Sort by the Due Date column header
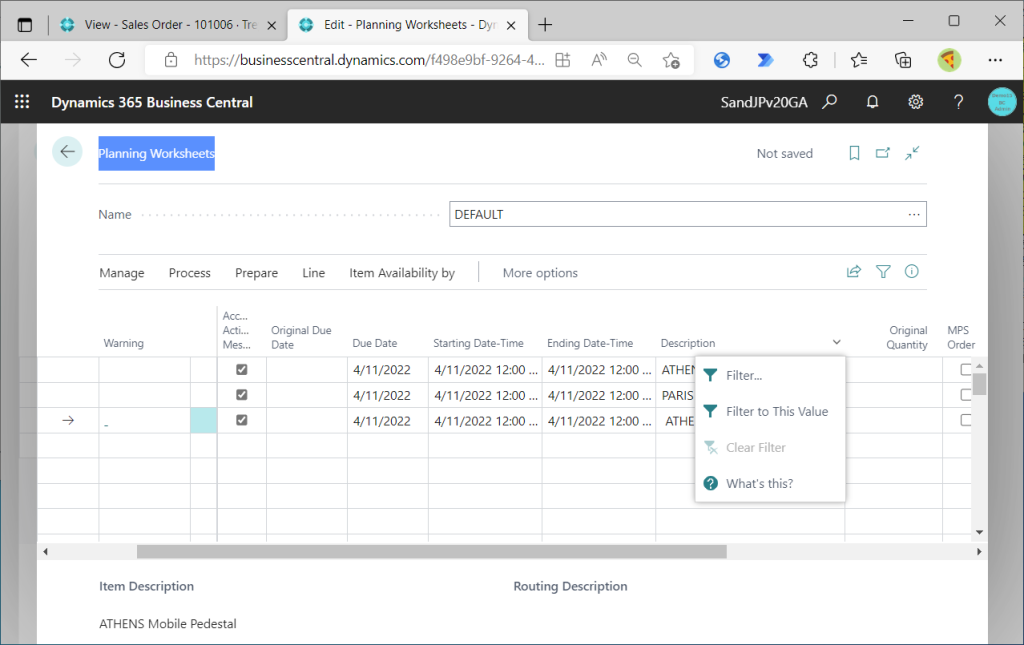The width and height of the screenshot is (1024, 645). 375,343
